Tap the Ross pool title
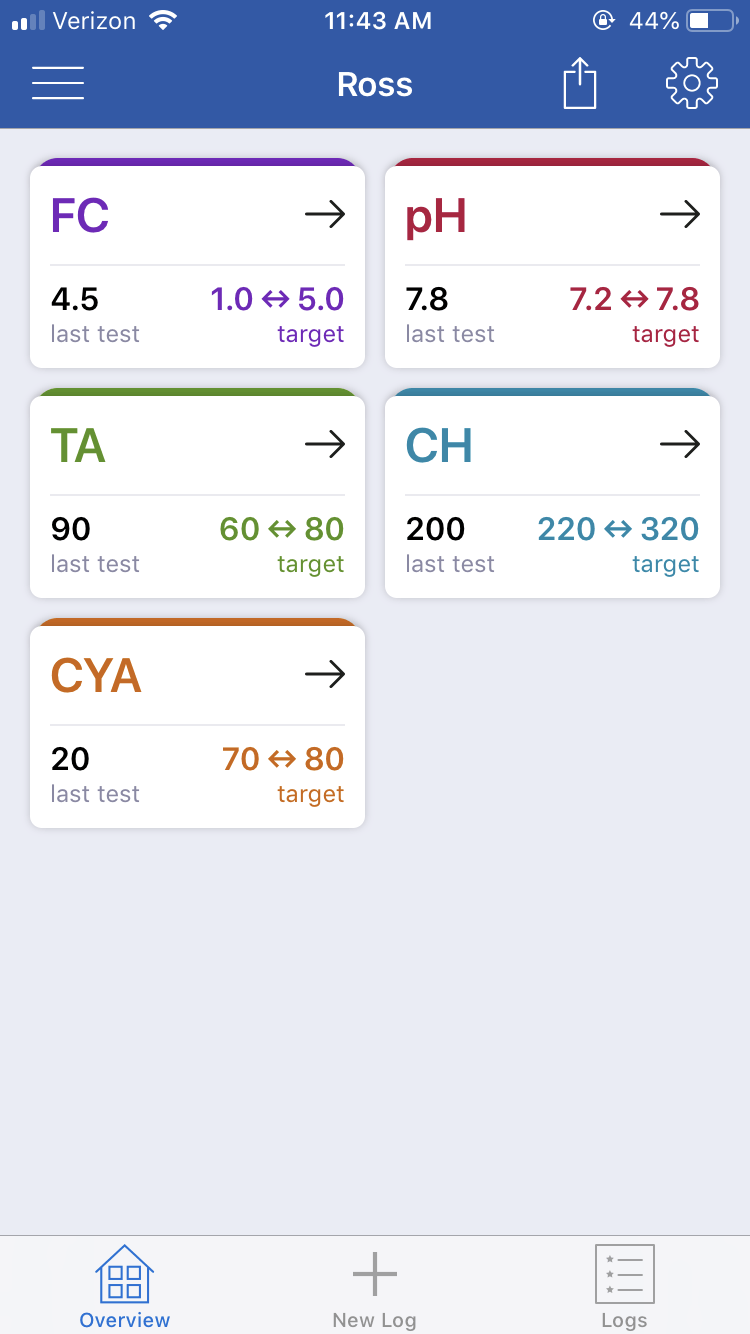The width and height of the screenshot is (750, 1334). coord(375,84)
